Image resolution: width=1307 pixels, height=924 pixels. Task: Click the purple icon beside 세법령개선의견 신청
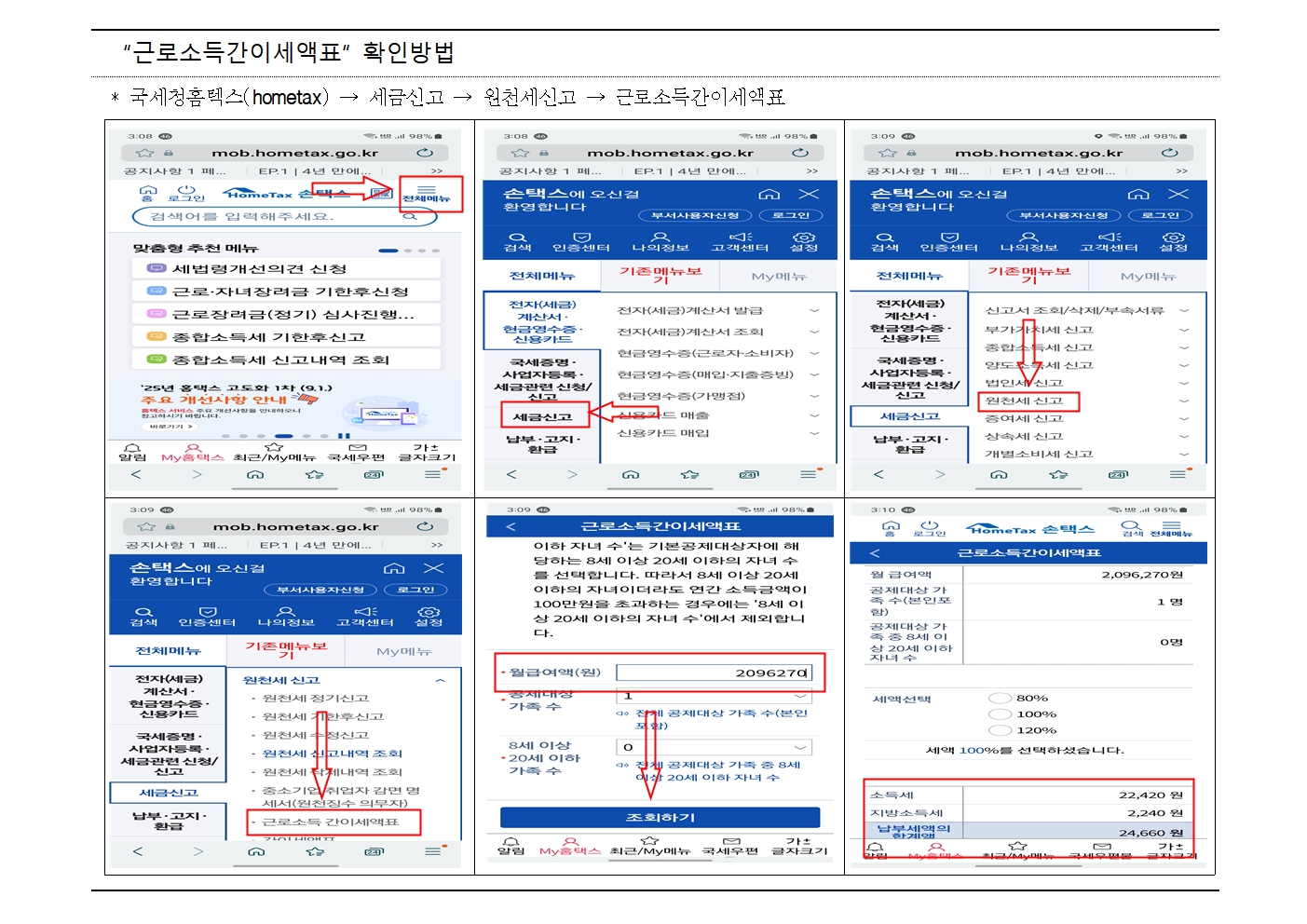pyautogui.click(x=157, y=268)
